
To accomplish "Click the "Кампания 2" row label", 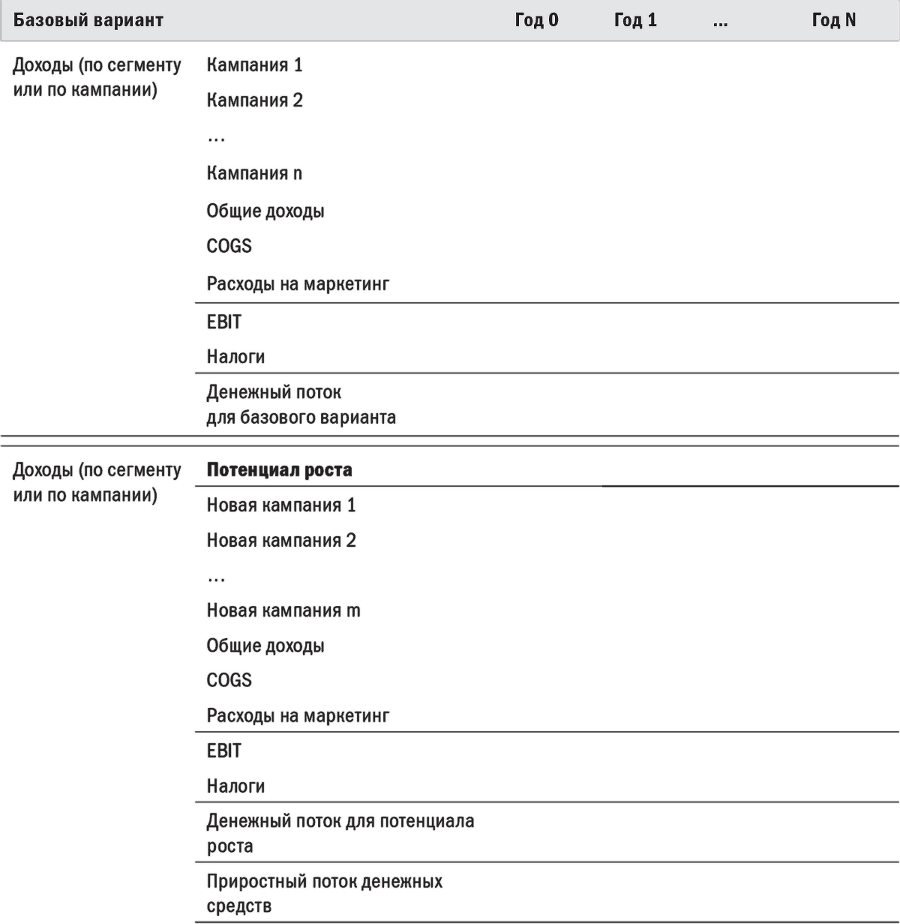I will click(255, 101).
